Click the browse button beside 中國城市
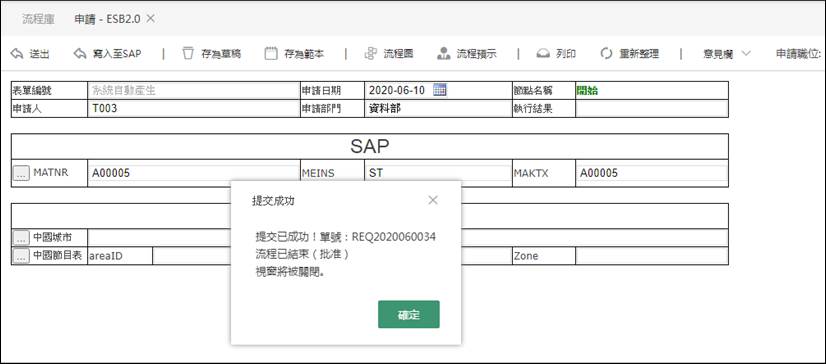This screenshot has width=826, height=364. (21, 238)
